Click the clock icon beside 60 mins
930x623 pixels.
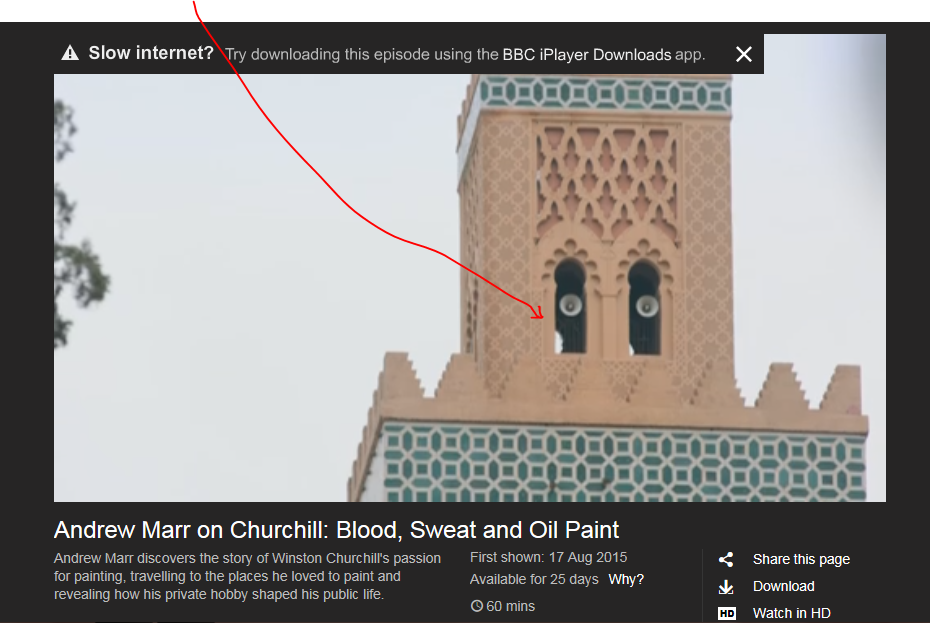click(477, 606)
